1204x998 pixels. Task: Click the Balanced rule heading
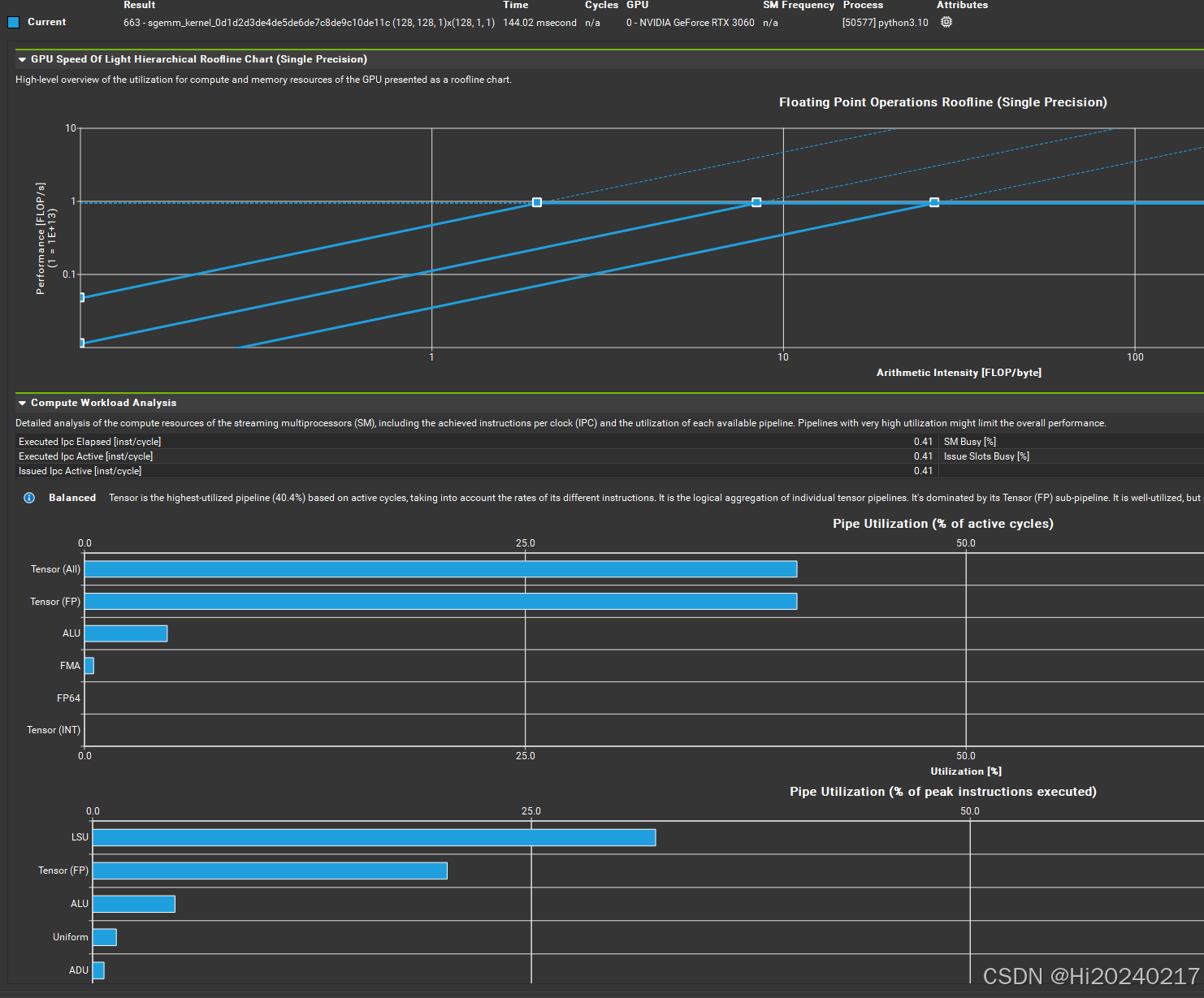[72, 498]
